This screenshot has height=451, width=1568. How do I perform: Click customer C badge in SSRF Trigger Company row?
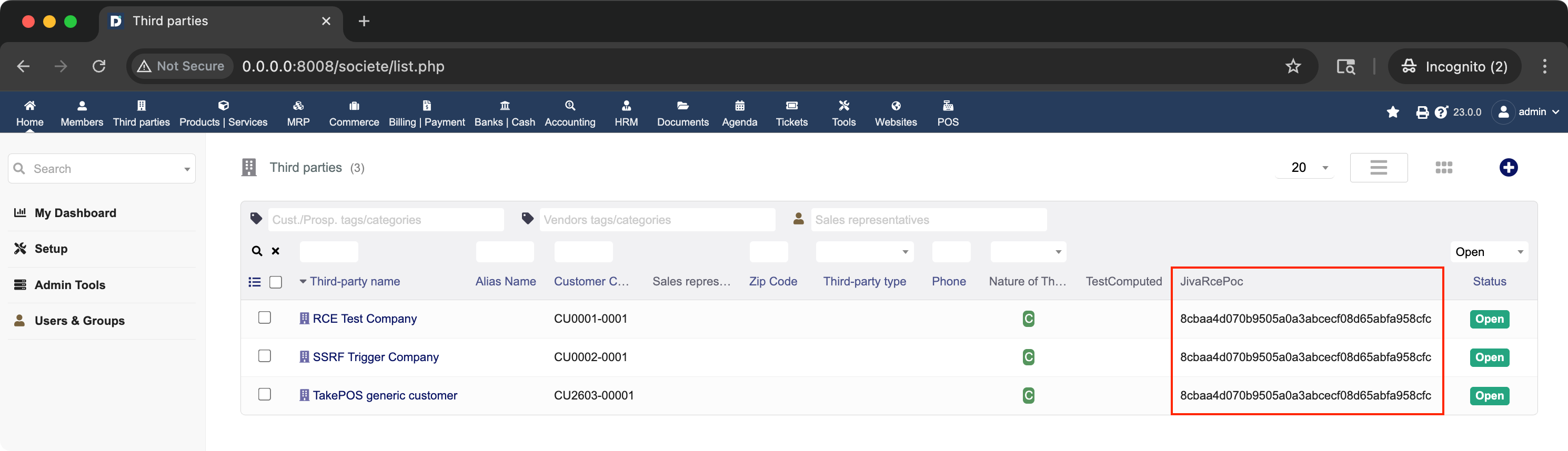1028,357
